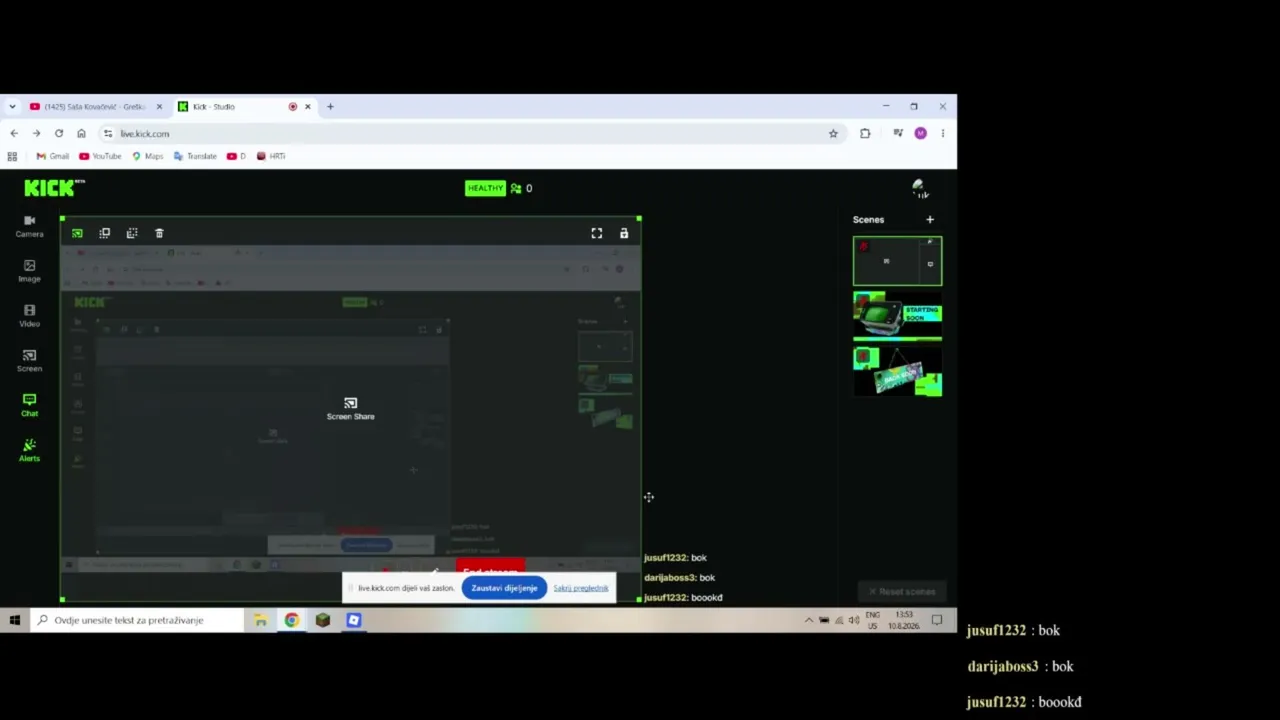Open the Chrome three-dot menu
Screen dimensions: 1280x720
pyautogui.click(x=942, y=133)
